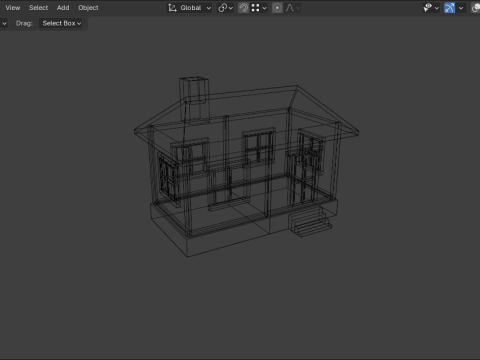Open the proportional falloff curve dropdown

(x=293, y=8)
